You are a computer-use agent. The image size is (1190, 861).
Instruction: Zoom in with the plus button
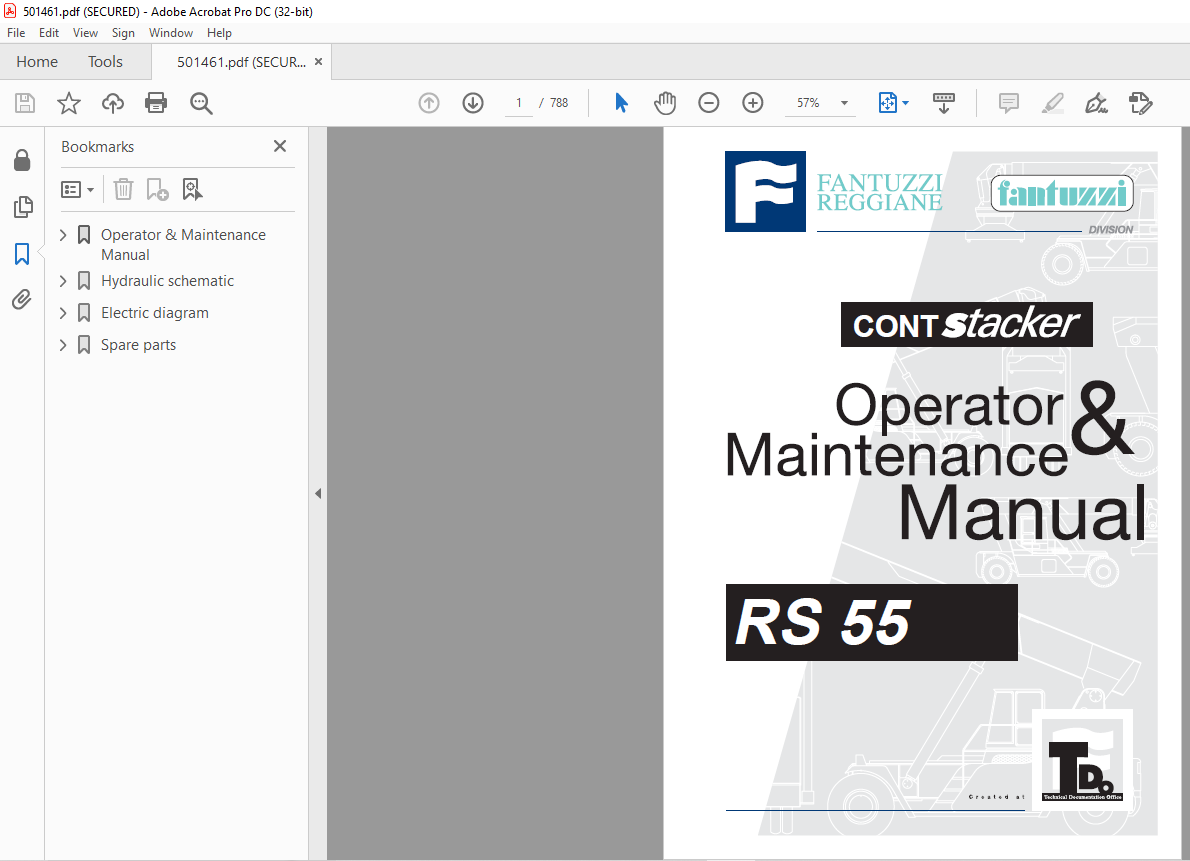click(753, 102)
